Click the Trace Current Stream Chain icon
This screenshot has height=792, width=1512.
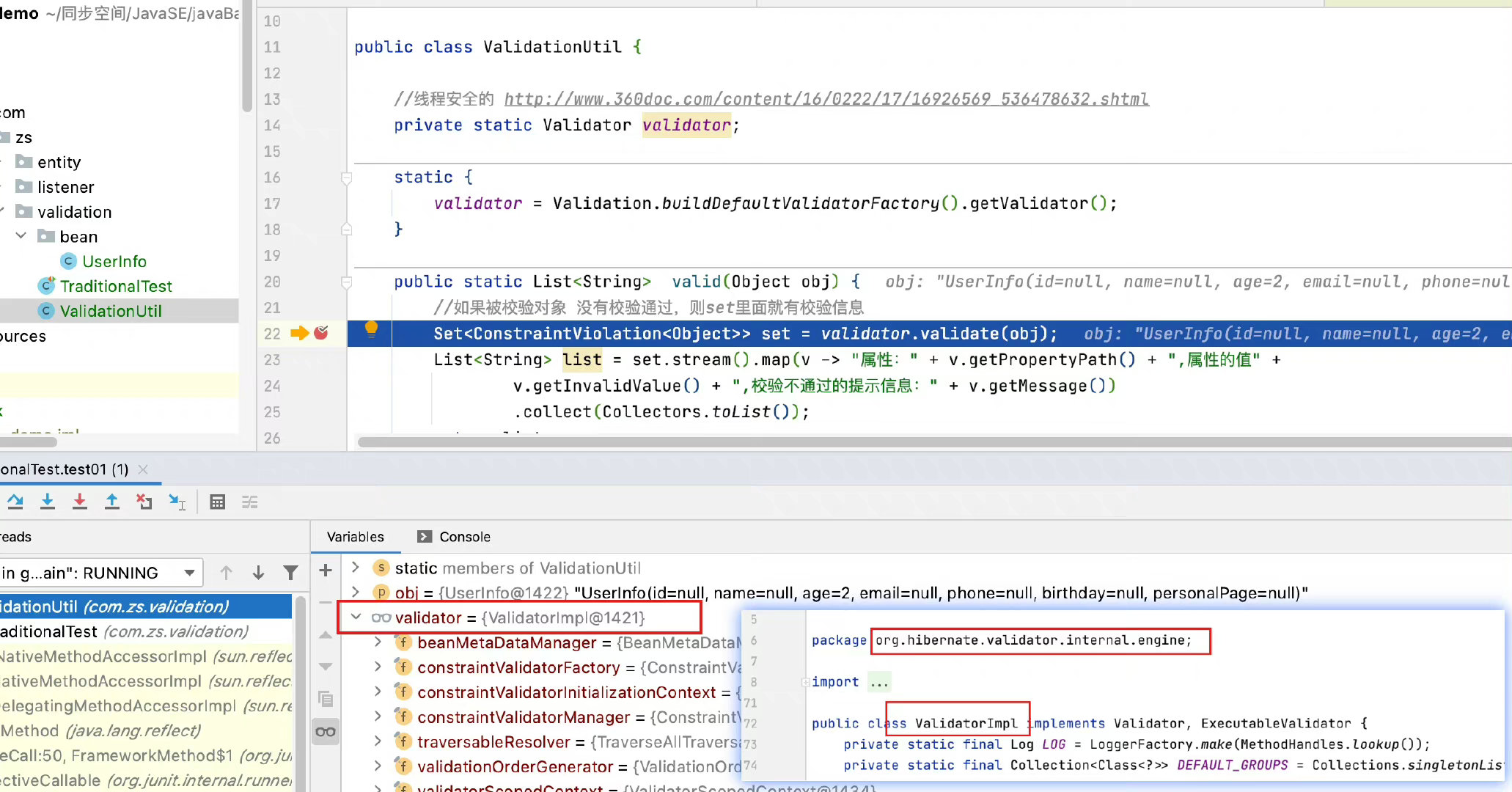coord(250,502)
